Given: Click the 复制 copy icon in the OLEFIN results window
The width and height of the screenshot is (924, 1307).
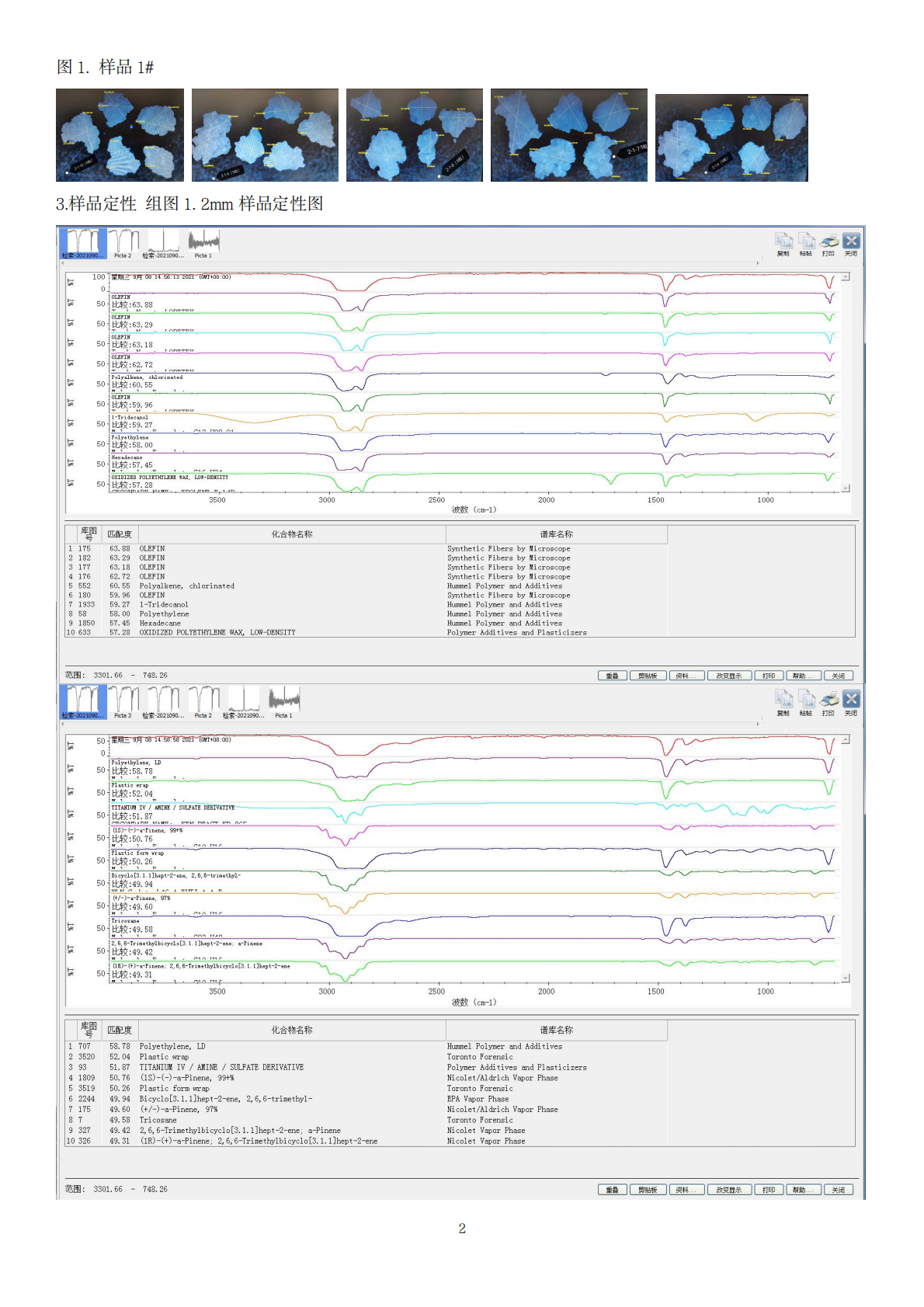Looking at the screenshot, I should click(x=783, y=242).
